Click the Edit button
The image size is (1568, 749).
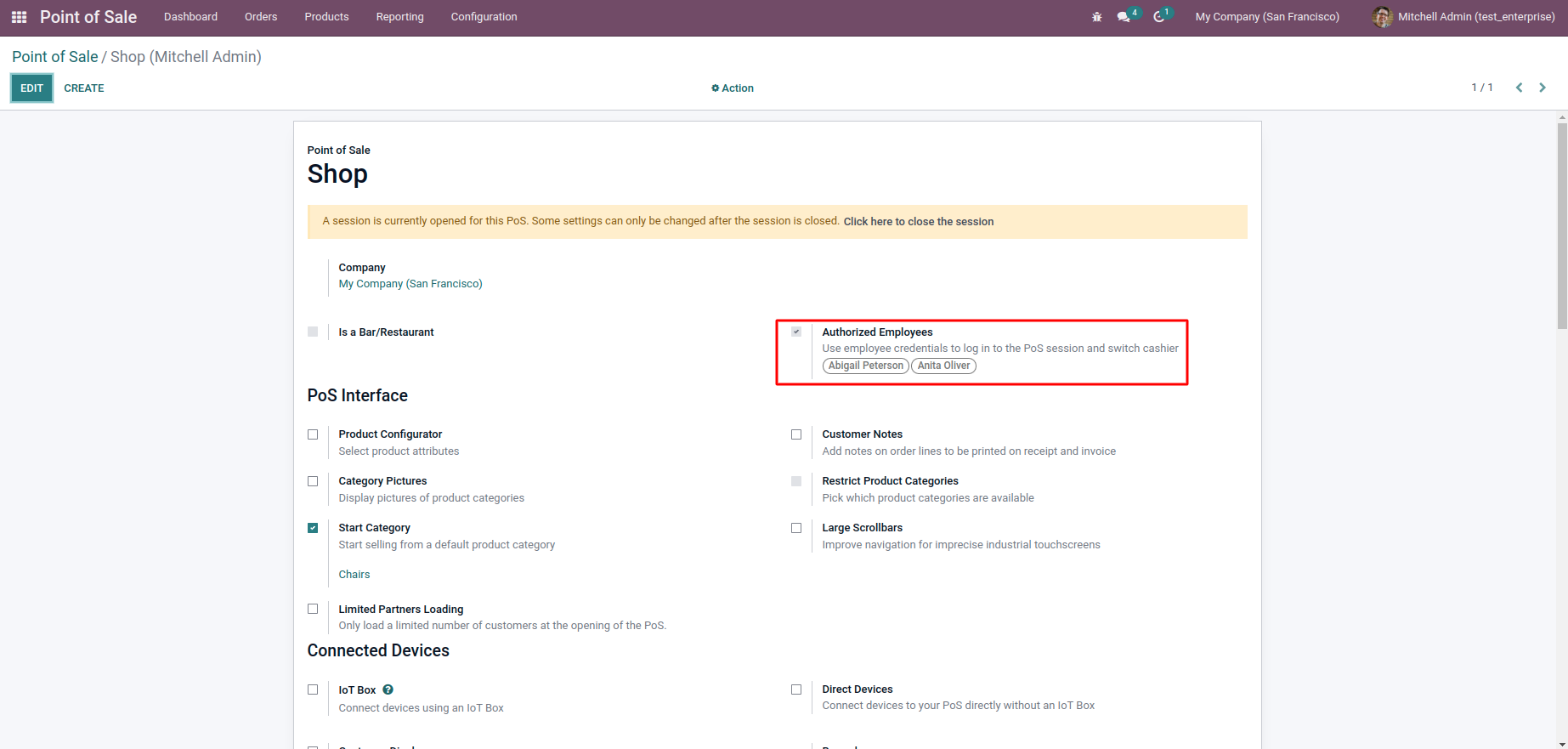point(31,88)
